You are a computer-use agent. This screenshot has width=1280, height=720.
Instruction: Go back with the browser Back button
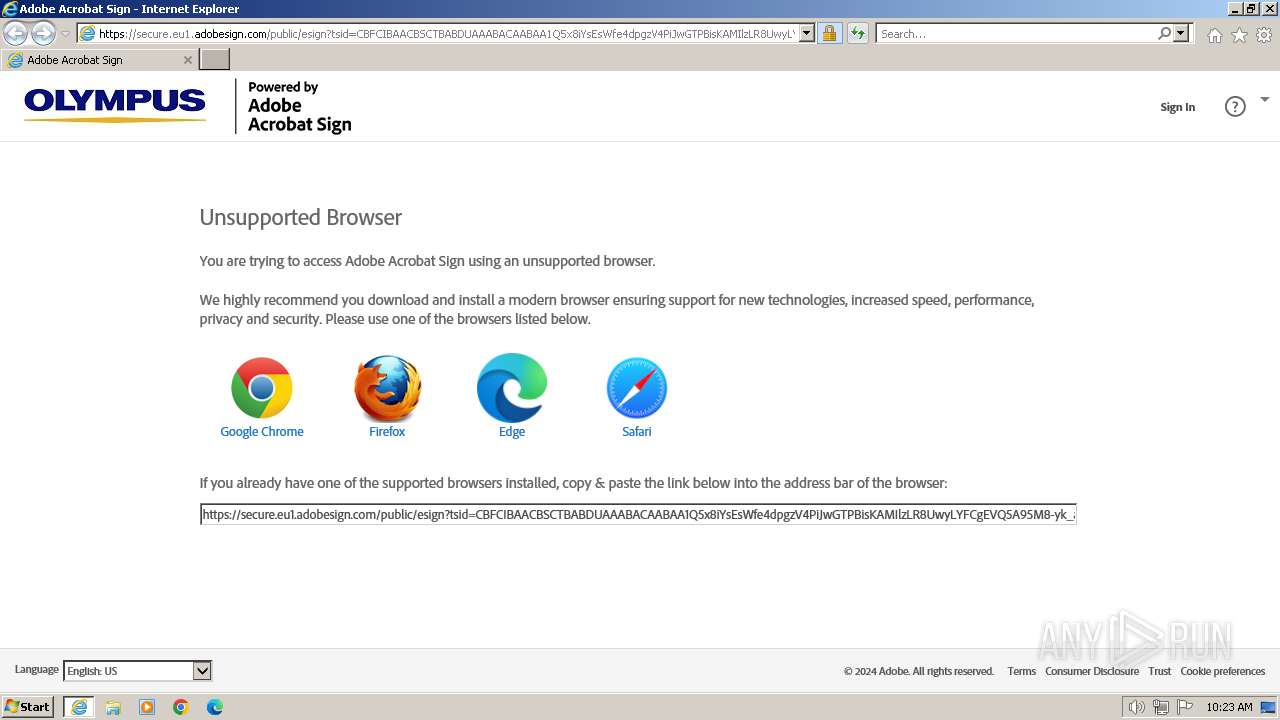[x=15, y=33]
